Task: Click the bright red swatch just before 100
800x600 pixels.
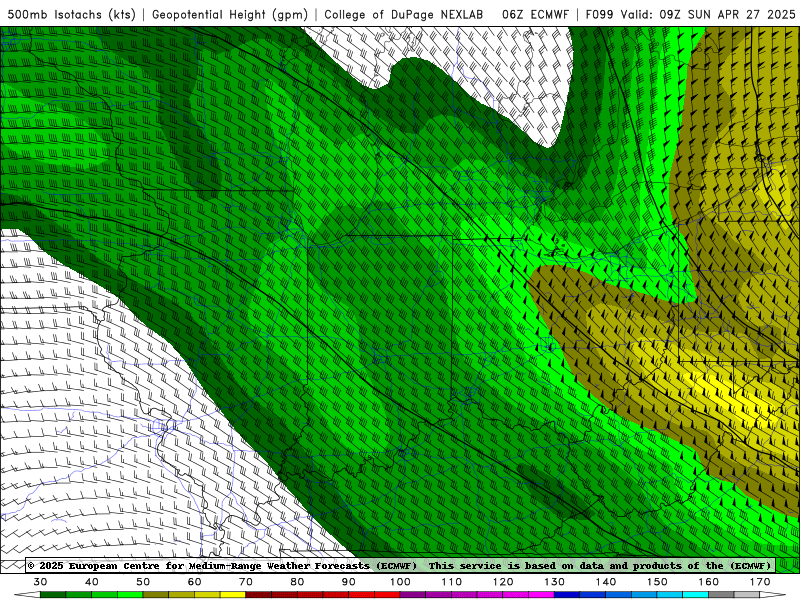Action: point(387,594)
